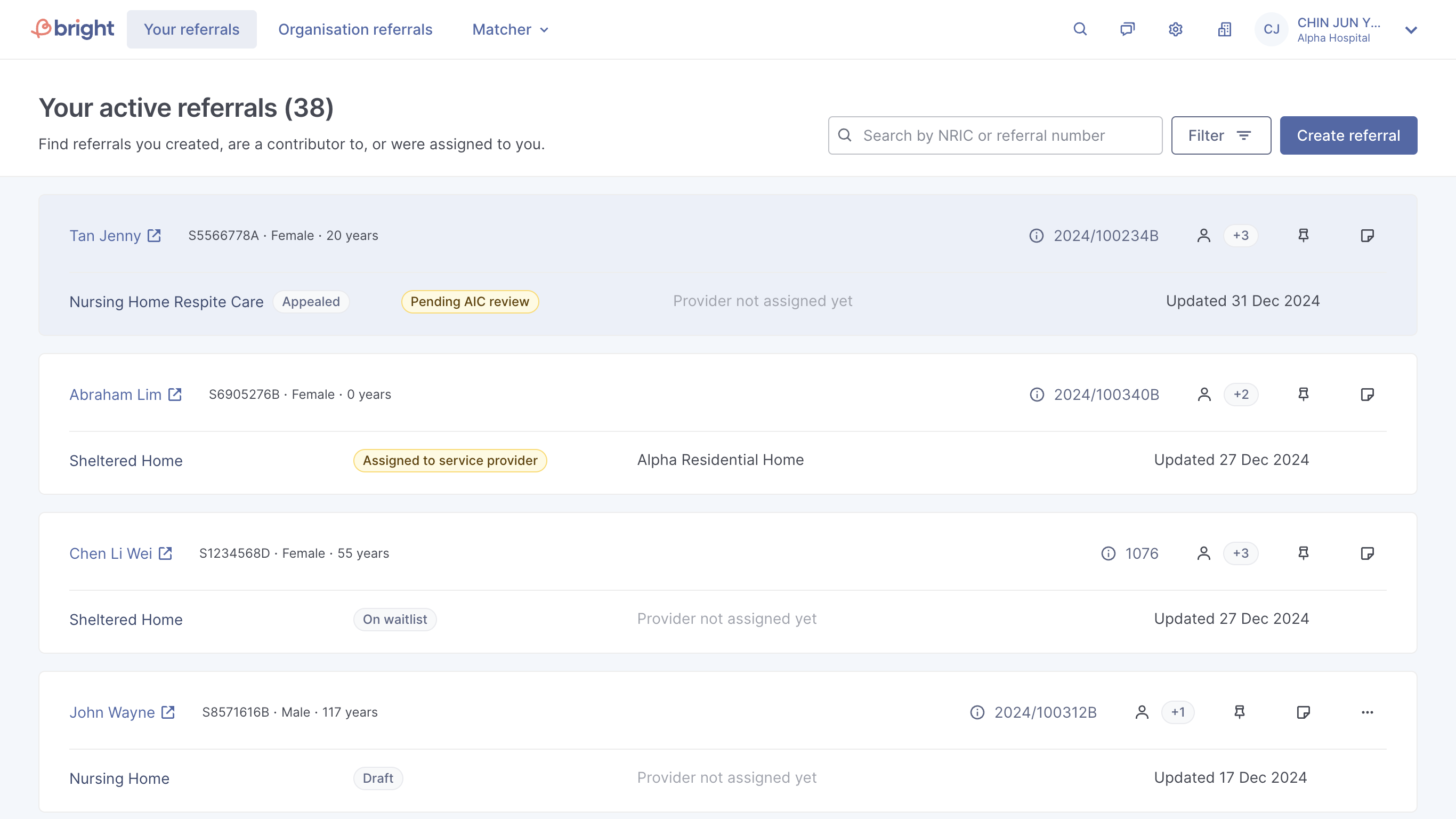Select the Your referrals tab

coord(192,29)
